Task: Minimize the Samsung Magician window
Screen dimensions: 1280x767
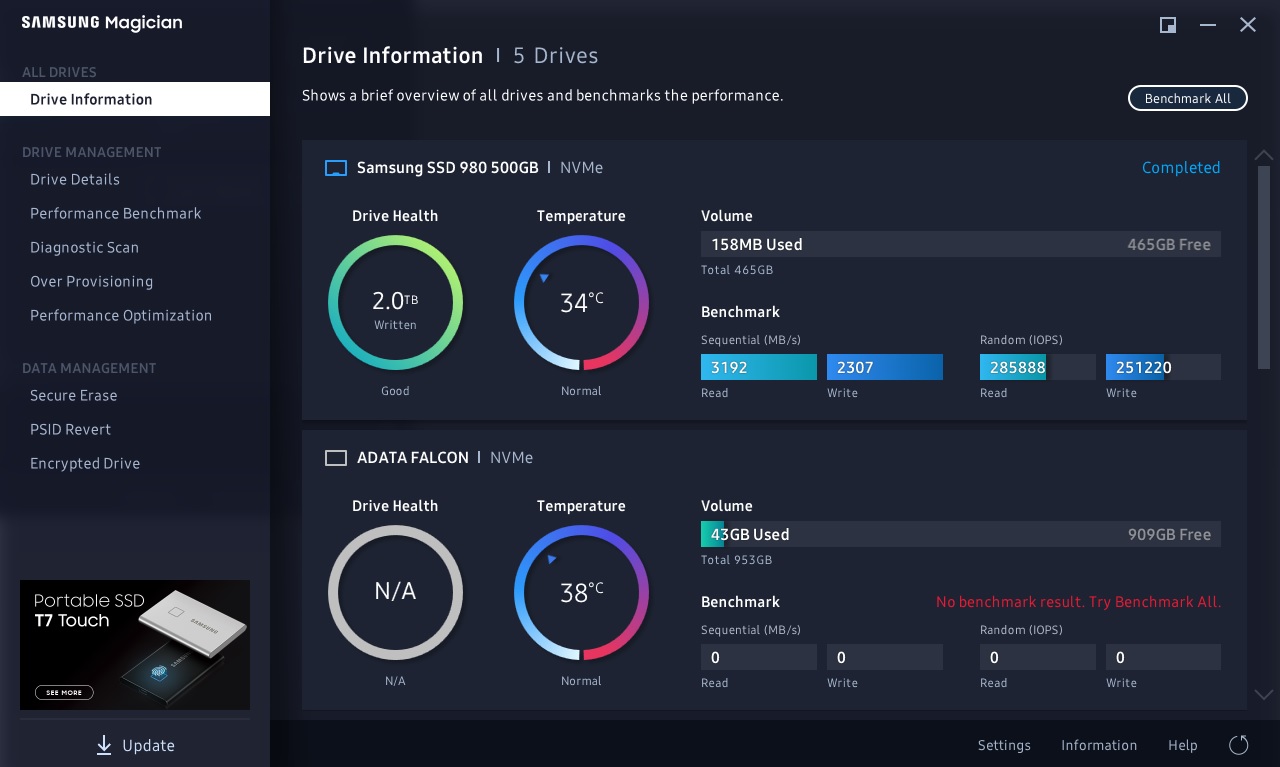Action: click(x=1208, y=25)
